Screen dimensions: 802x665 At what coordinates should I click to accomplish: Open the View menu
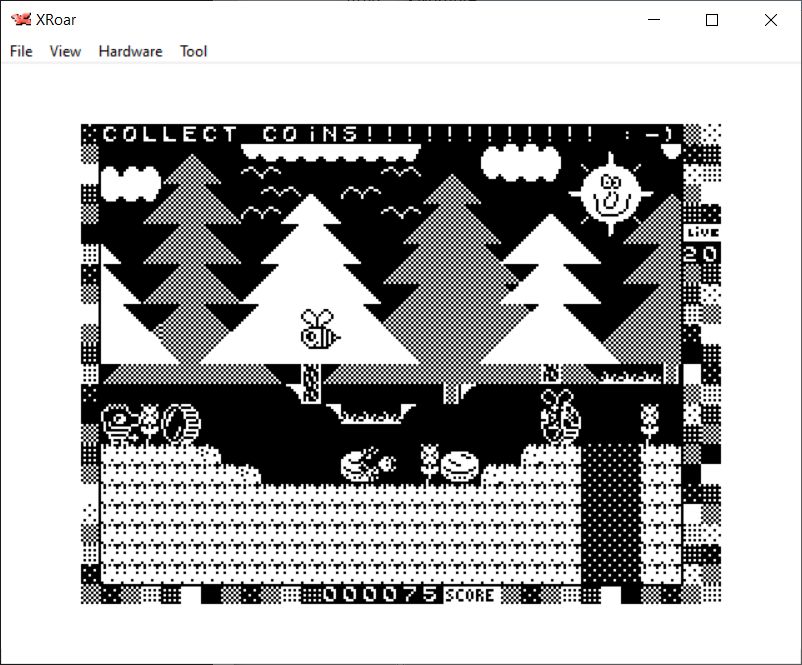coord(65,51)
